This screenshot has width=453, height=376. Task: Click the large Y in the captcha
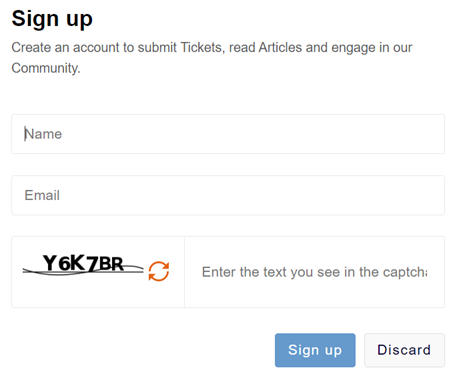51,263
